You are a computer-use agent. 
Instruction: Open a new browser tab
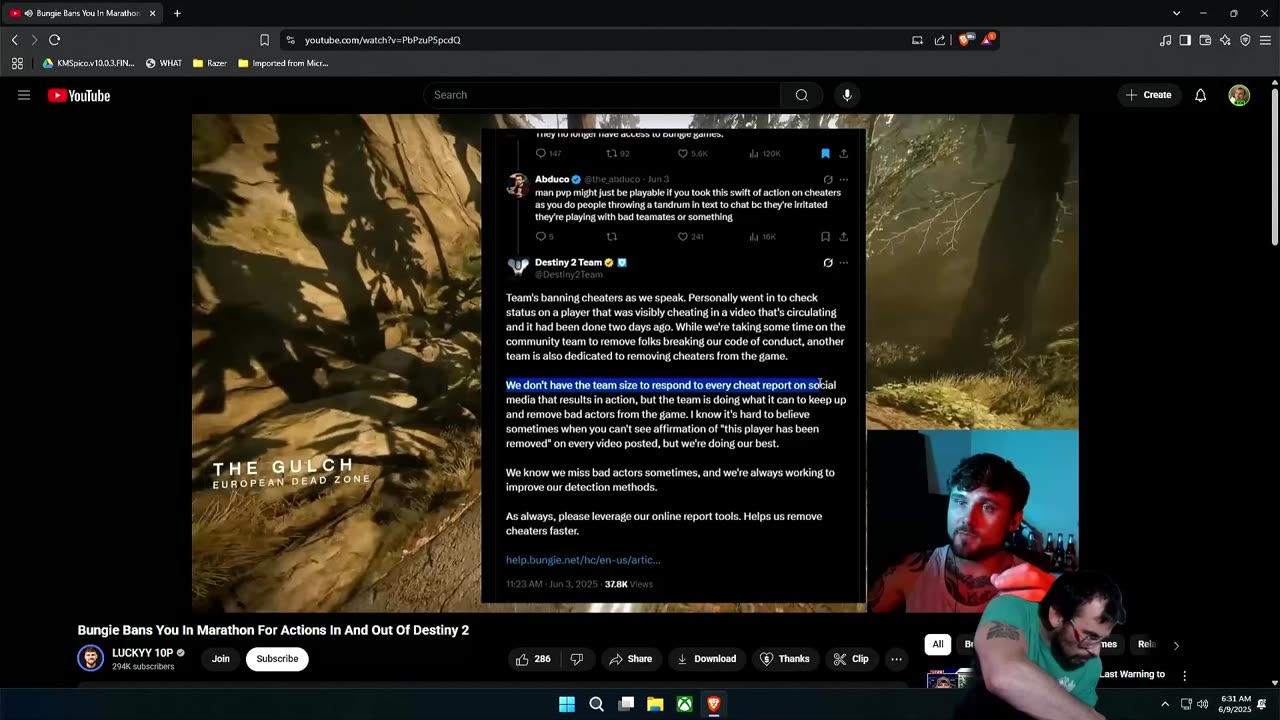(x=177, y=13)
